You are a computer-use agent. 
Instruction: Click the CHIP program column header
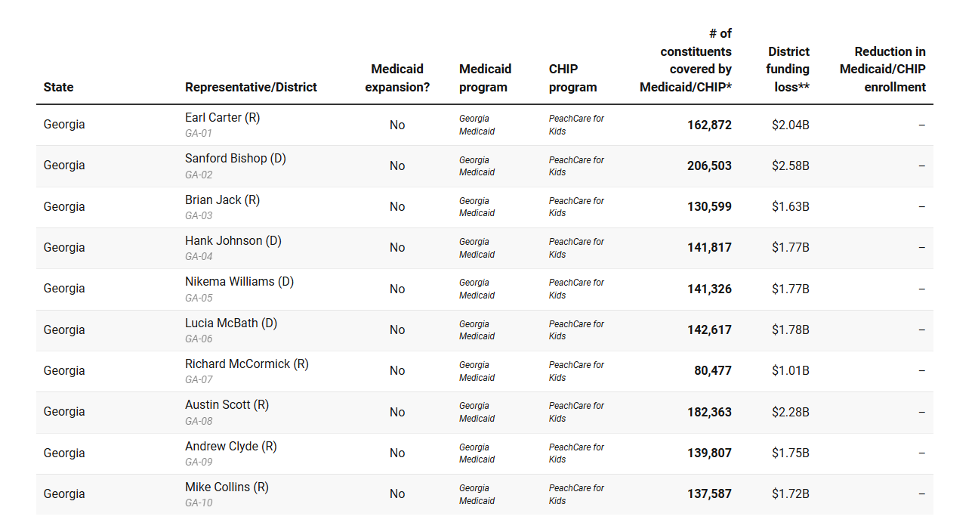573,78
